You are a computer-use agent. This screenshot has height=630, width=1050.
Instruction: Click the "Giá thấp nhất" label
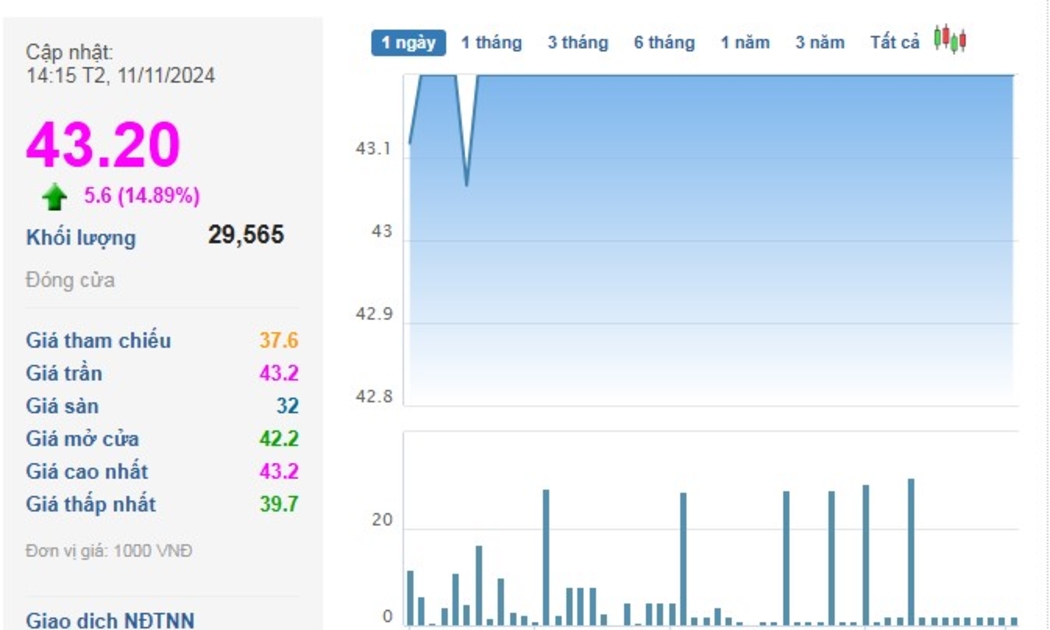[91, 505]
